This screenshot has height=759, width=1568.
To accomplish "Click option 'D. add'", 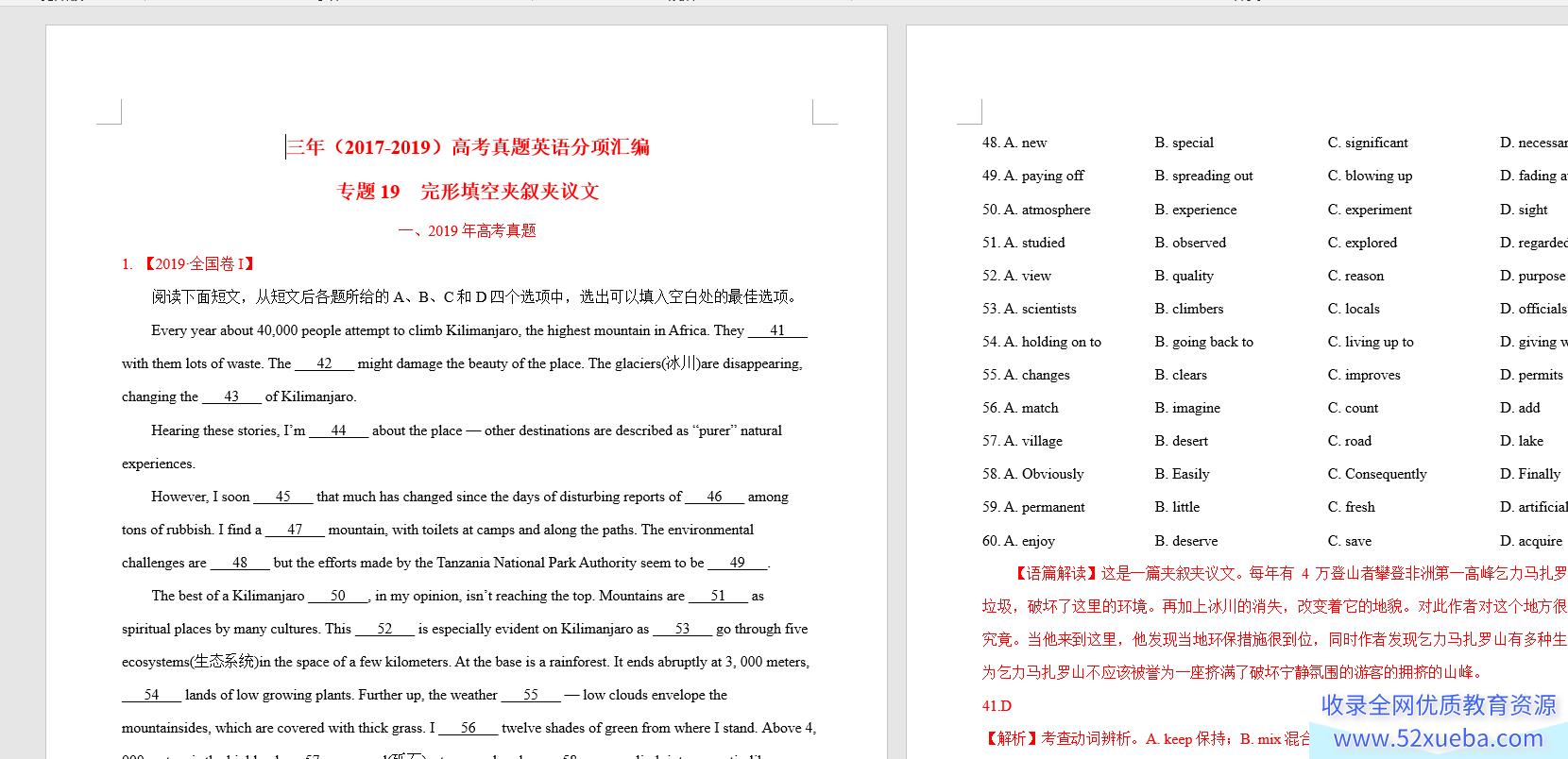I will click(x=1520, y=408).
